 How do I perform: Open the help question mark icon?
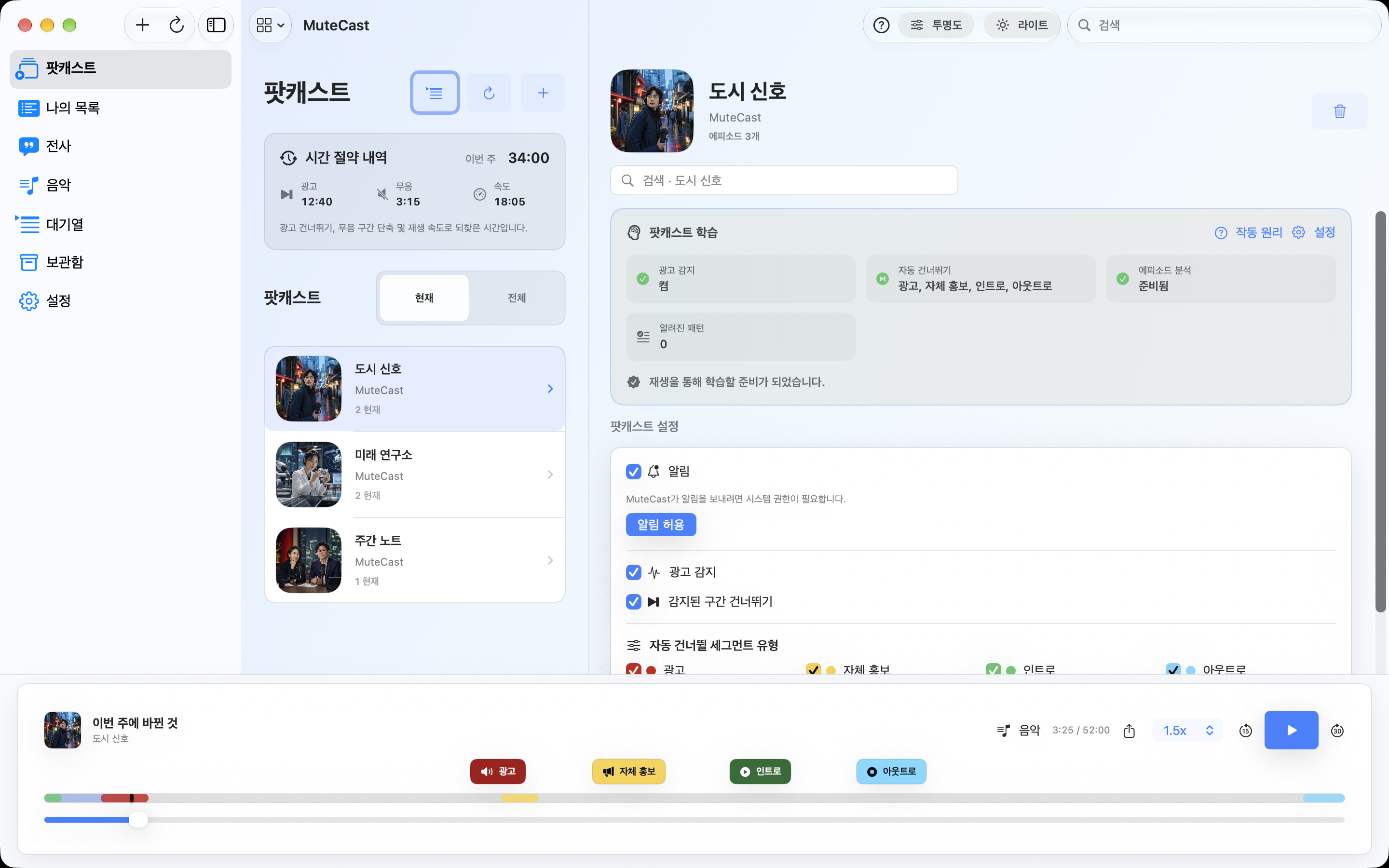(881, 25)
